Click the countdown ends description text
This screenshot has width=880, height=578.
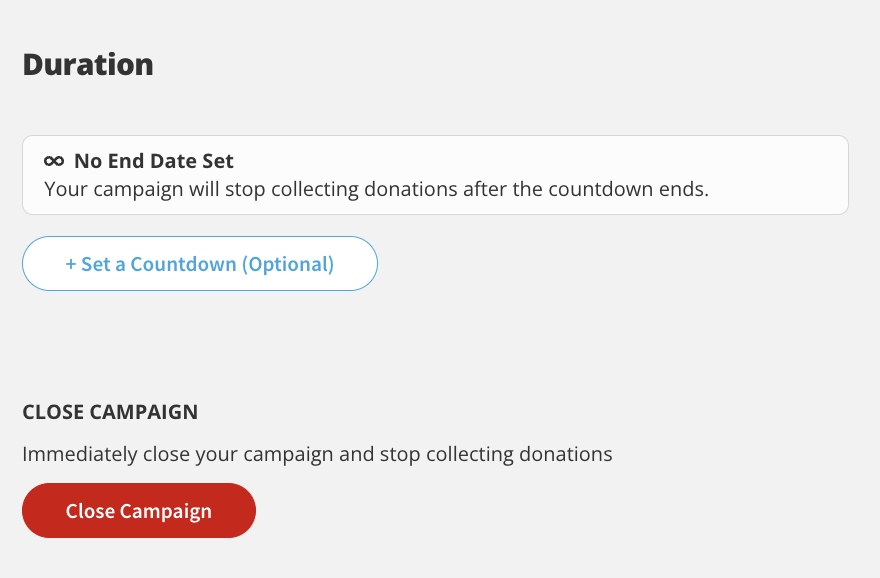(600, 189)
